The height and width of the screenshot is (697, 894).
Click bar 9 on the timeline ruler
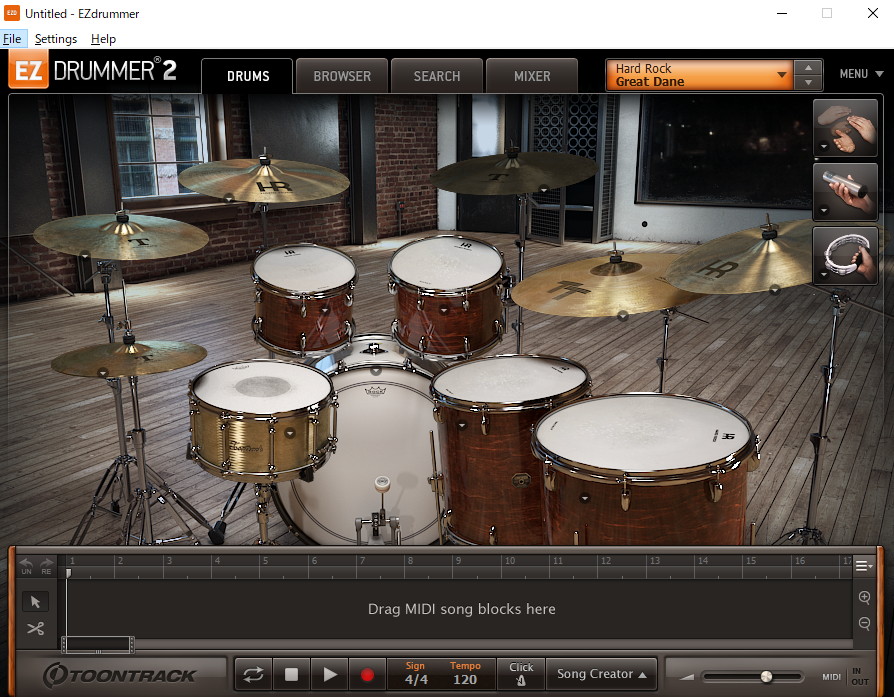458,561
